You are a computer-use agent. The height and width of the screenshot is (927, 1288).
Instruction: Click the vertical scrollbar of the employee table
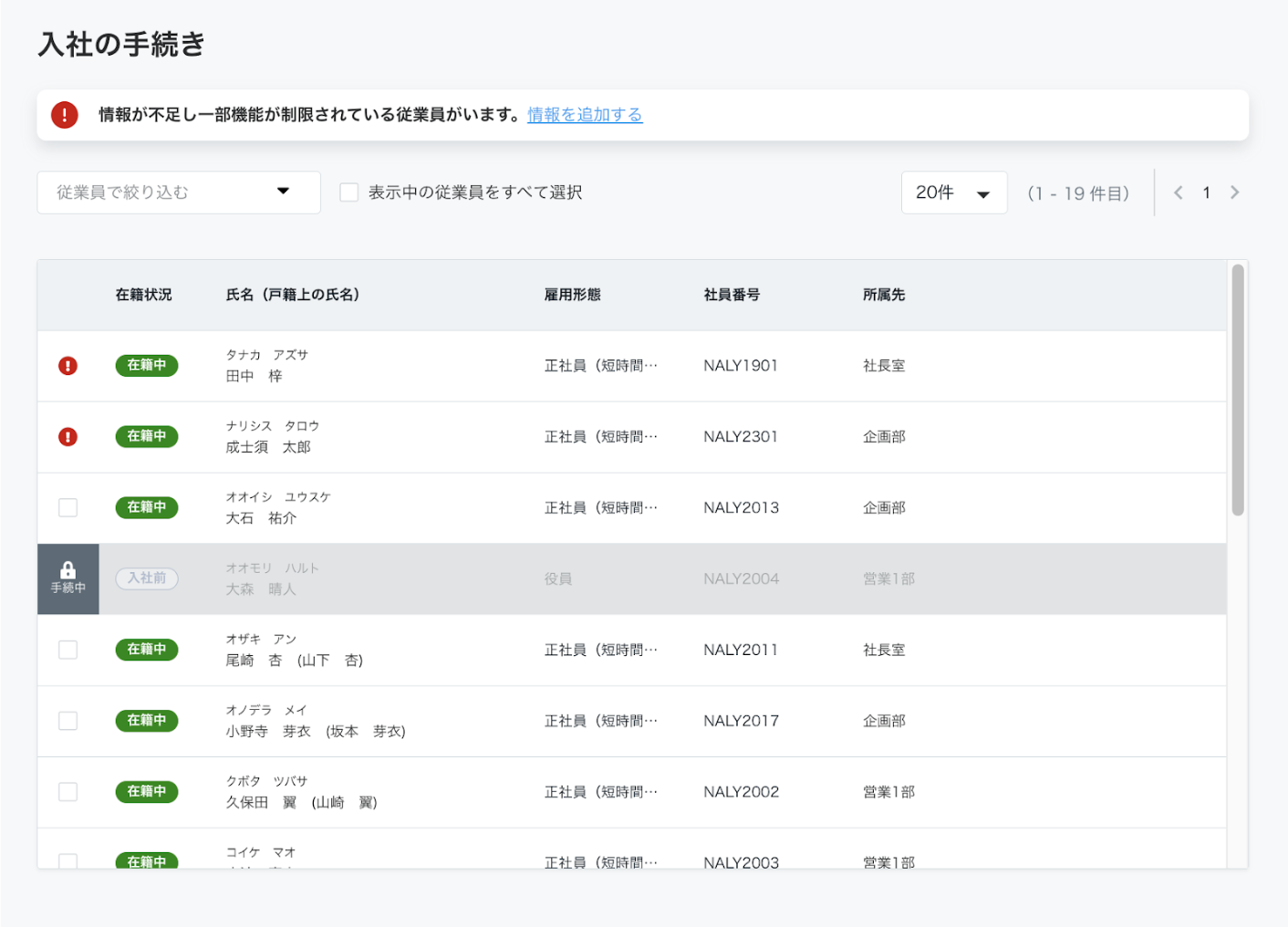(x=1238, y=391)
